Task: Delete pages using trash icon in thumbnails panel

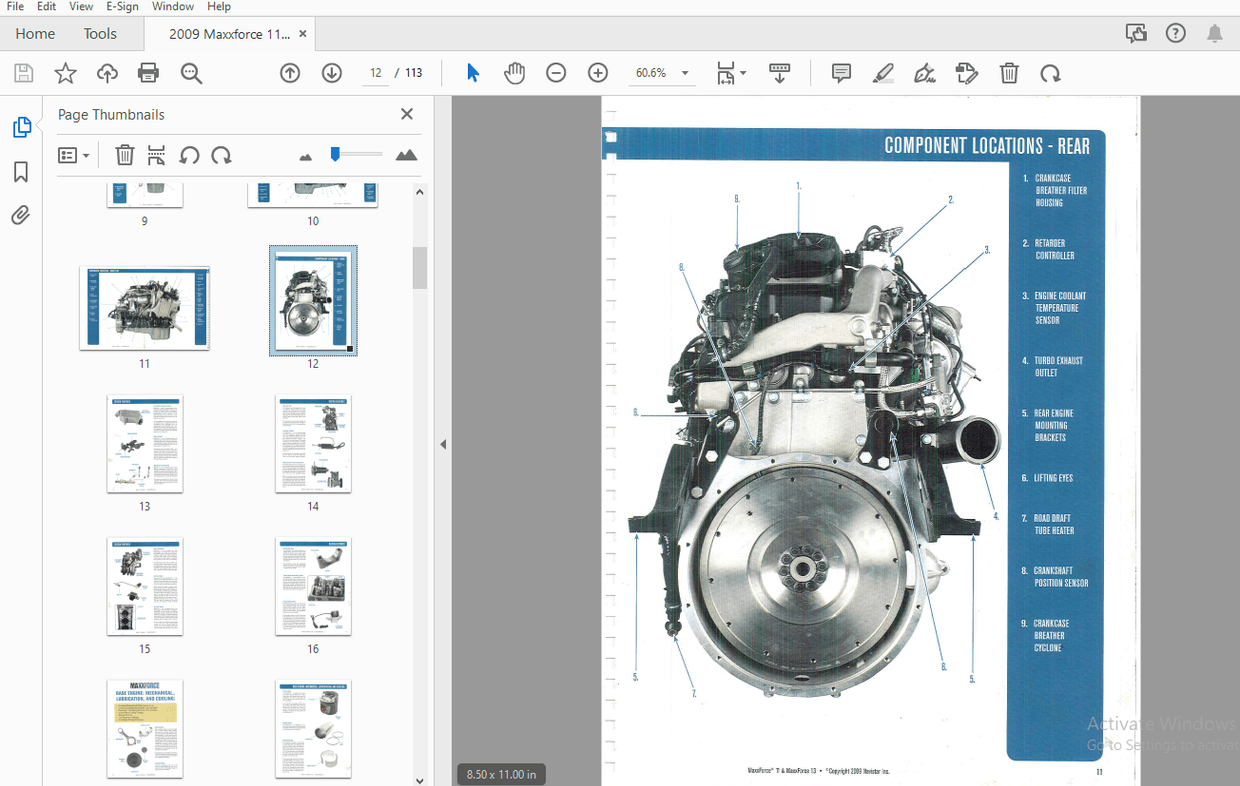Action: 124,154
